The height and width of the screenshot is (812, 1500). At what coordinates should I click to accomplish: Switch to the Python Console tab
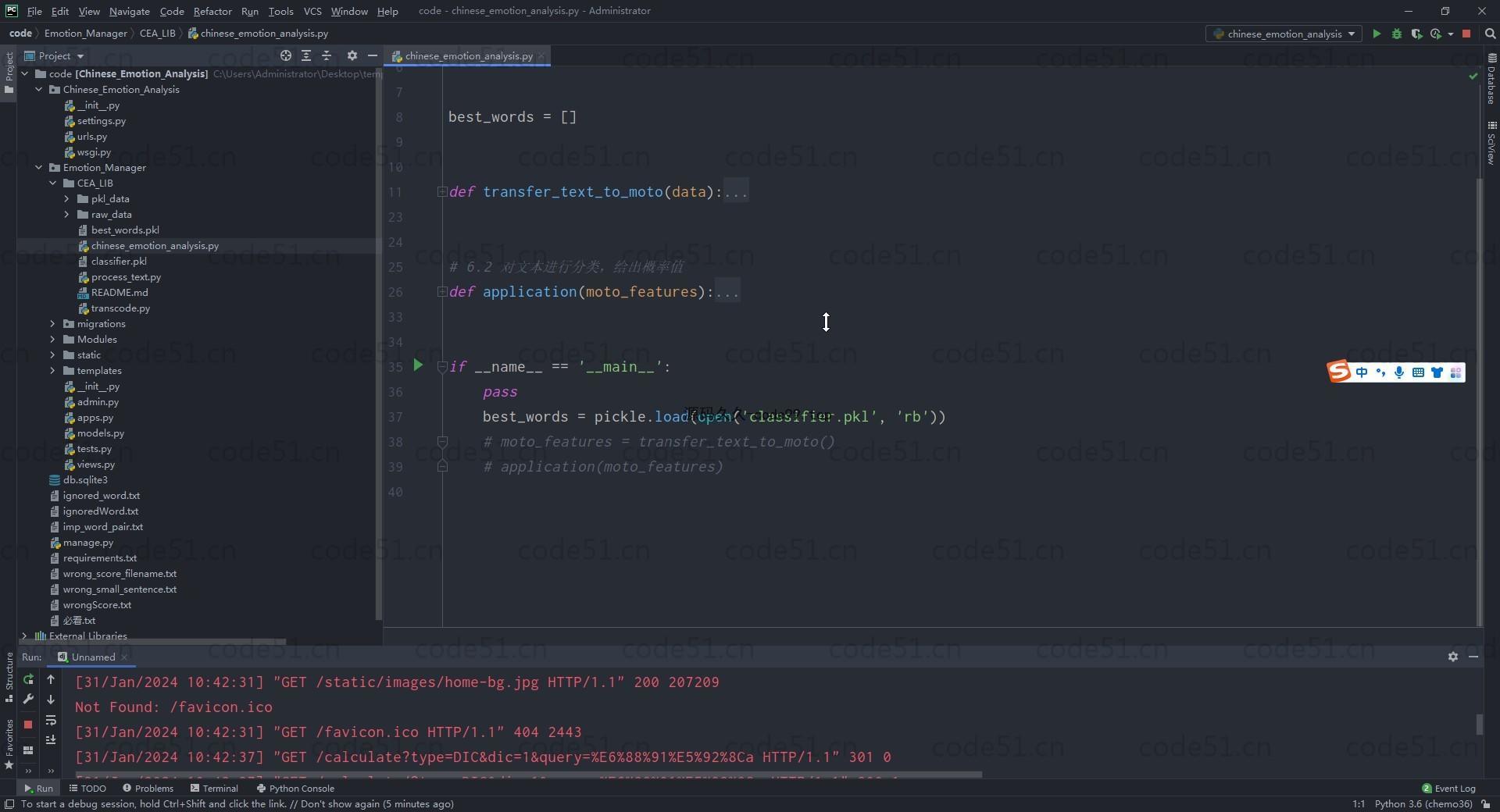[x=295, y=788]
